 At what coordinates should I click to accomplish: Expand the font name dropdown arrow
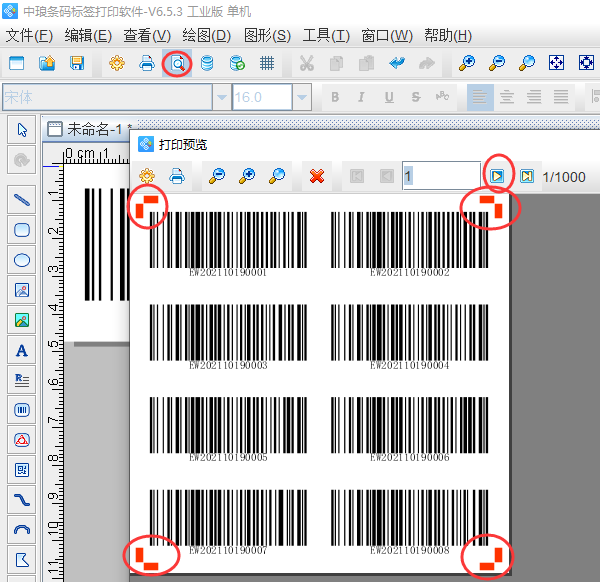click(222, 97)
